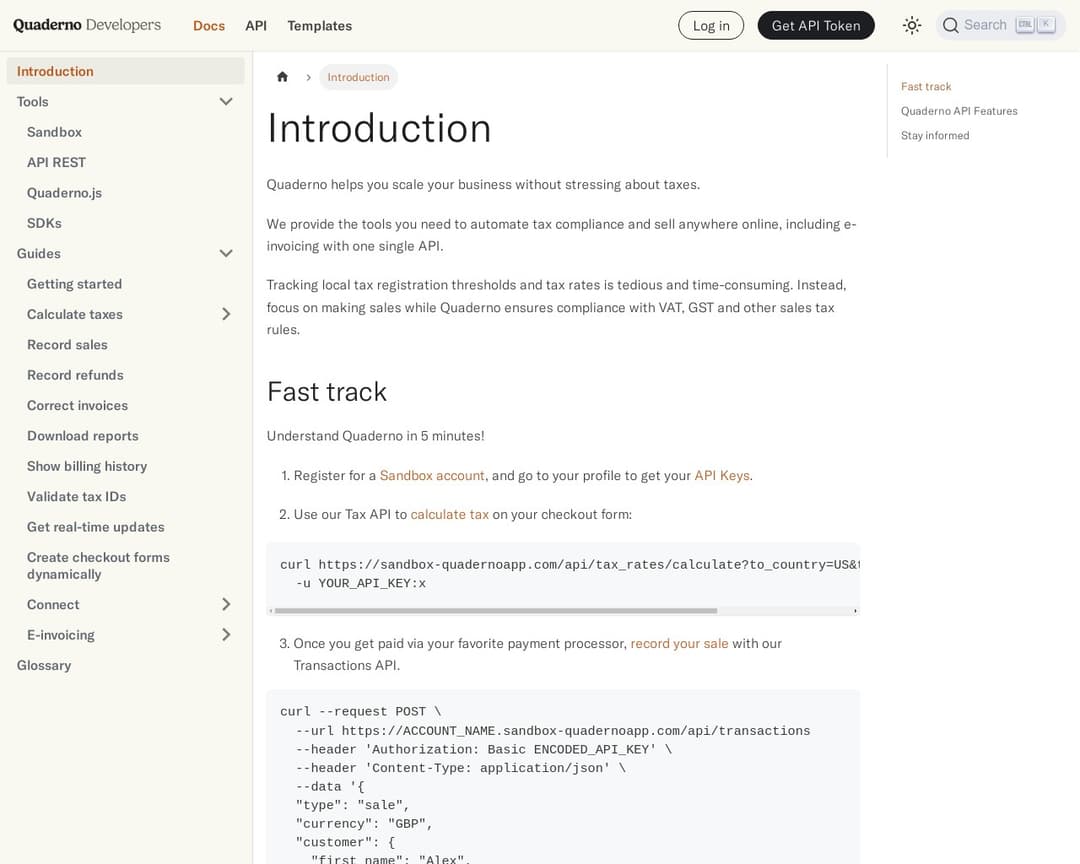Click the Fast track heading
Image resolution: width=1080 pixels, height=864 pixels.
tap(326, 391)
